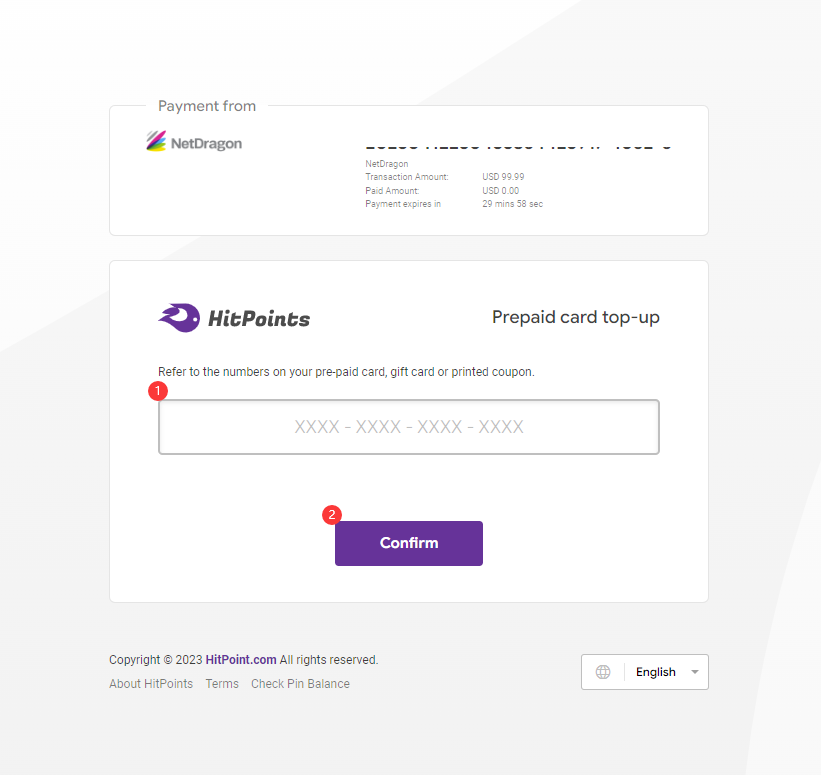Click the globe language icon
The image size is (821, 775).
pyautogui.click(x=603, y=672)
